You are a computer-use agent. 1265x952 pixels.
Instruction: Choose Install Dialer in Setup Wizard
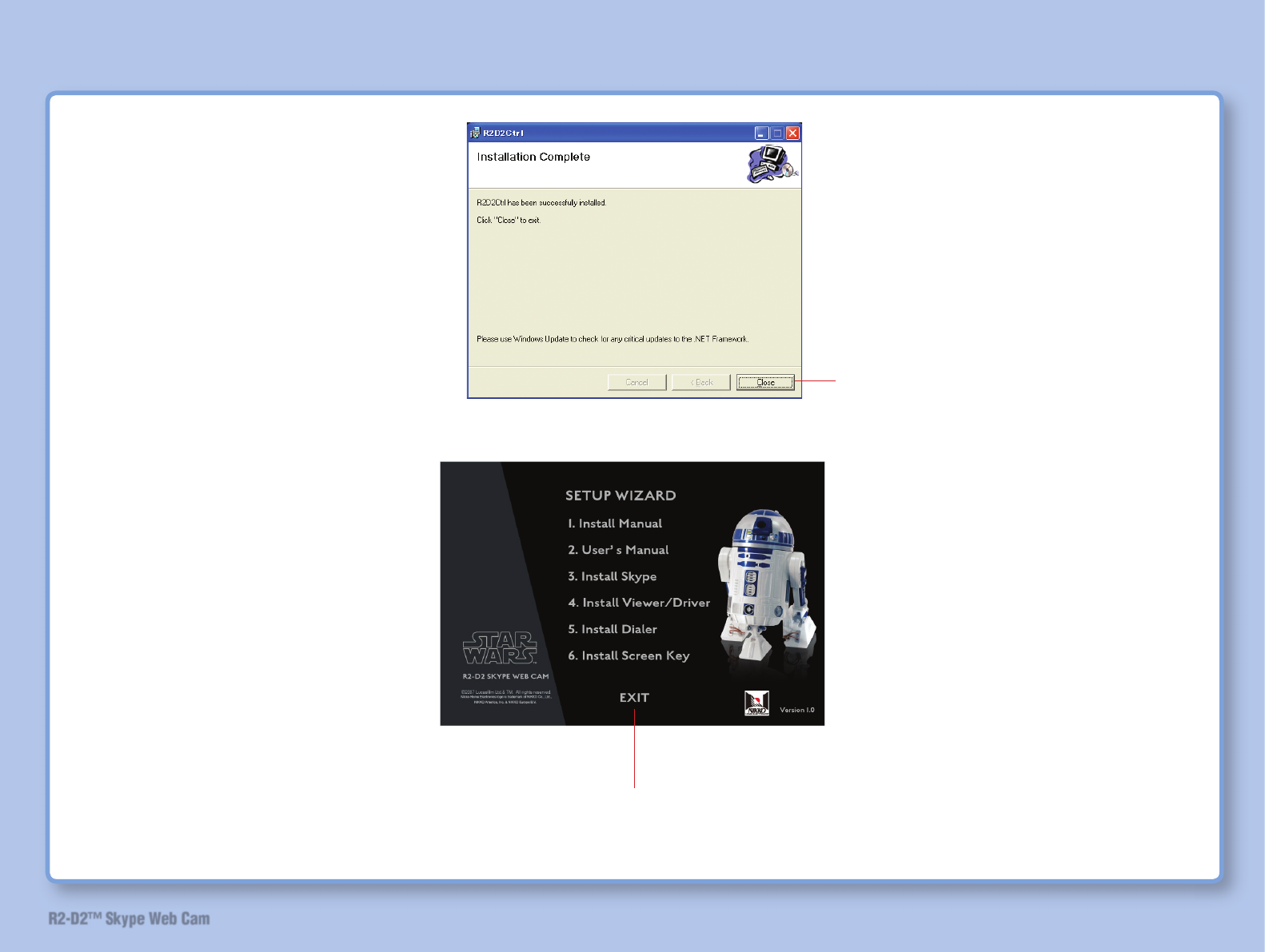613,629
